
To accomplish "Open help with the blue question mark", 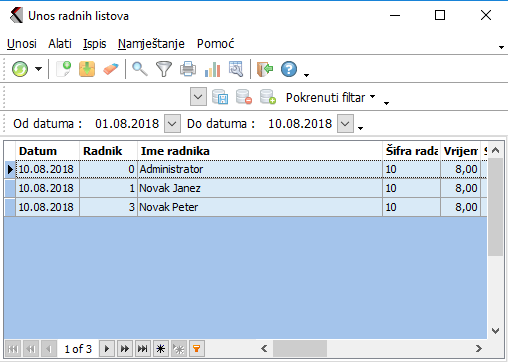I will tap(289, 69).
